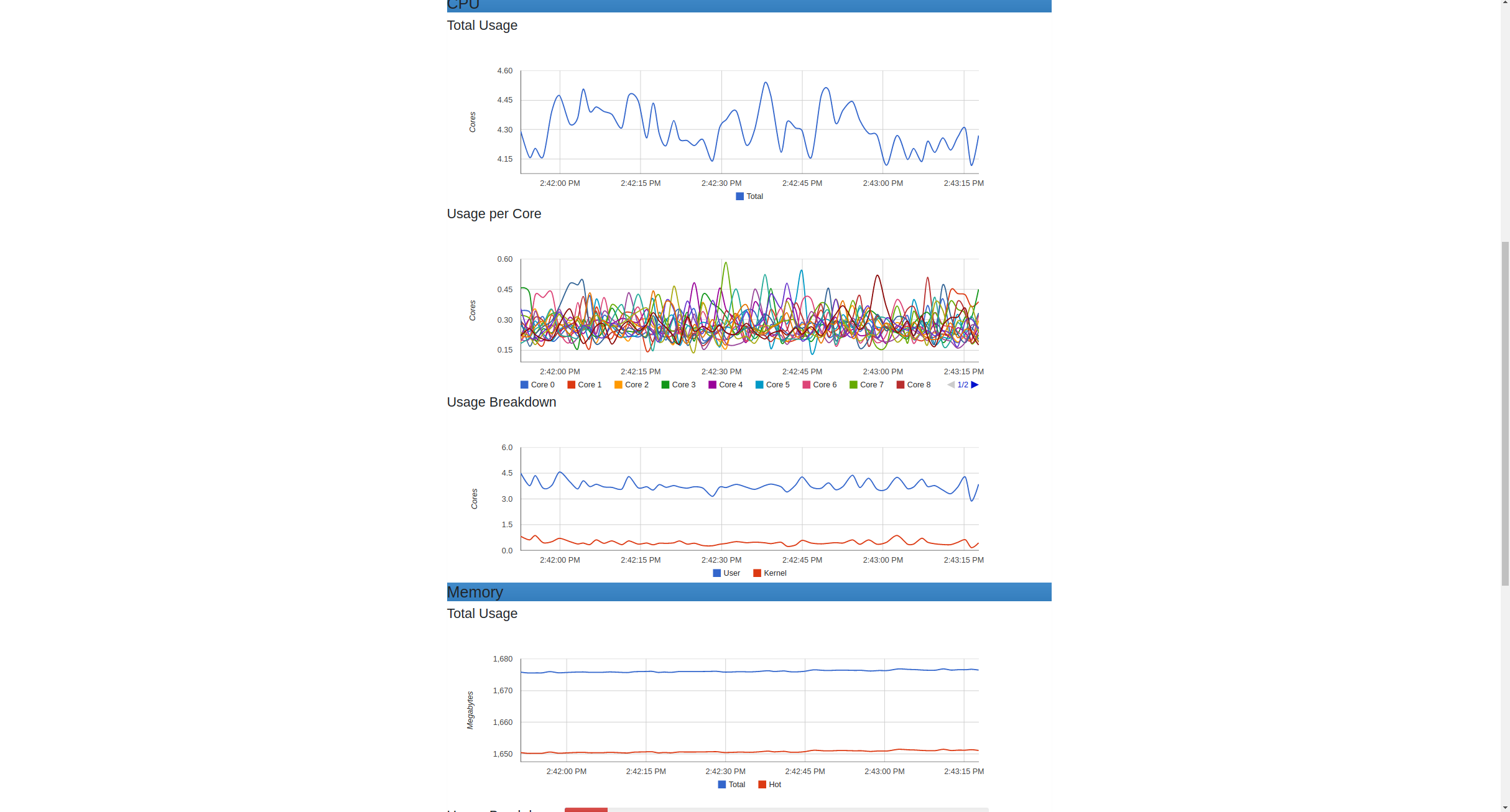This screenshot has width=1510, height=812.
Task: Click the 4.60 axis label on CPU Total chart
Action: pos(505,71)
